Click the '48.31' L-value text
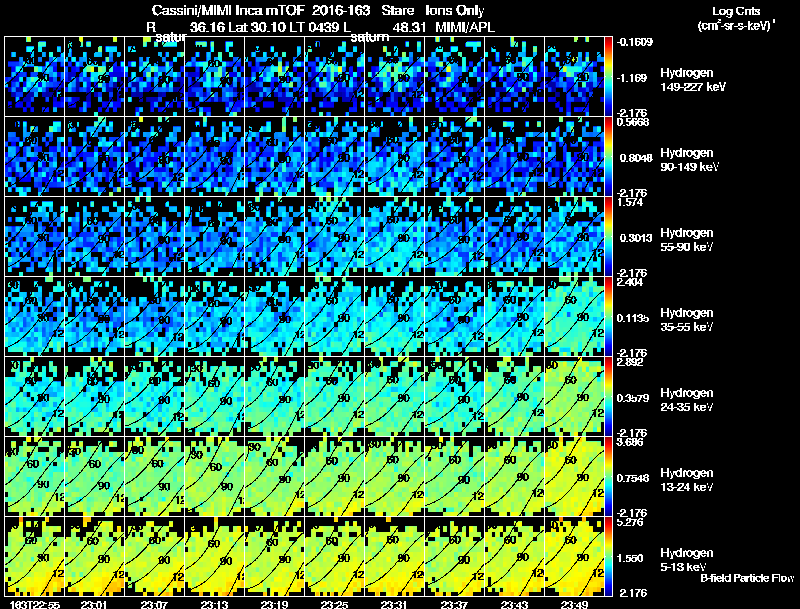Screen dimensions: 800x609 (x=410, y=27)
